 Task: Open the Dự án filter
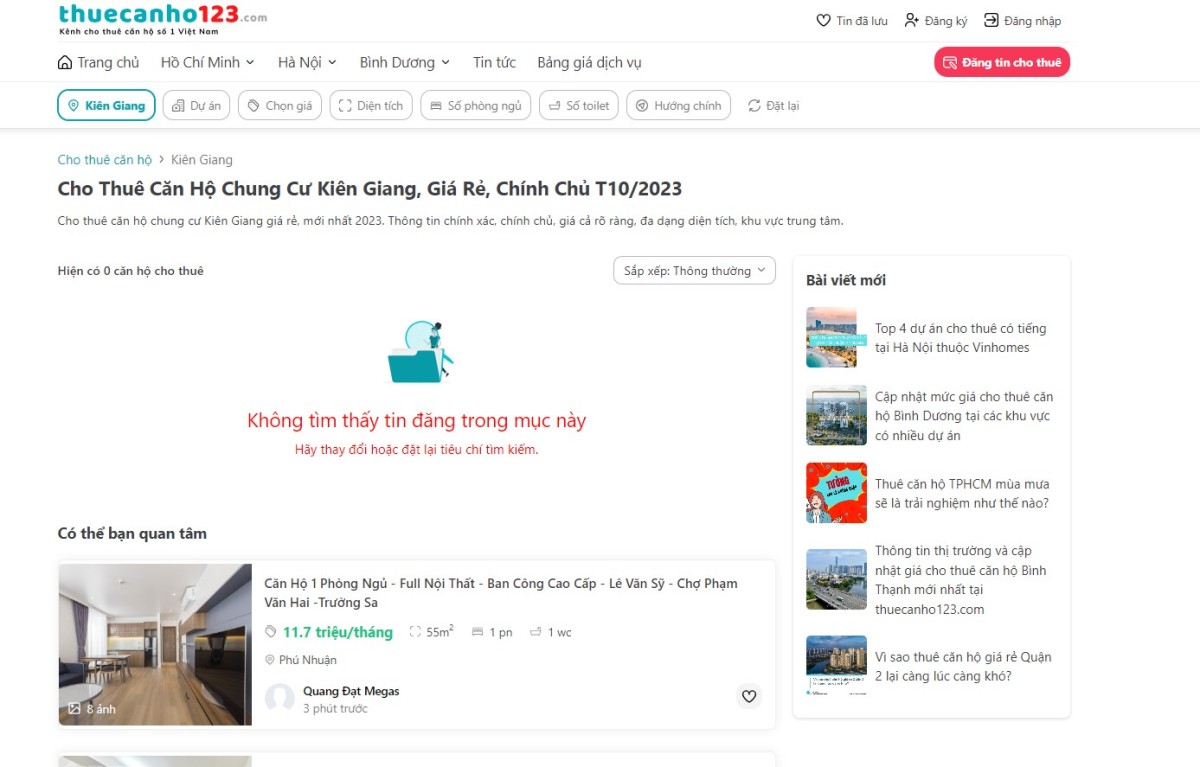pyautogui.click(x=197, y=106)
